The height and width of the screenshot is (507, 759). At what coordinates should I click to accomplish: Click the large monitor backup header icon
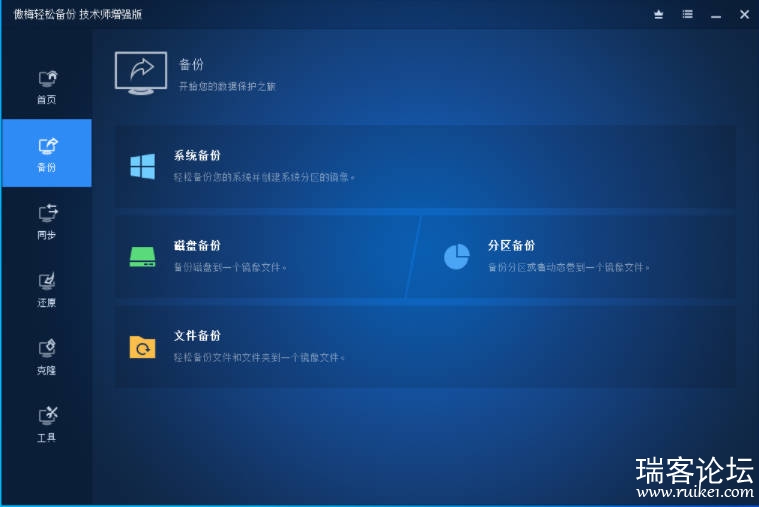141,73
